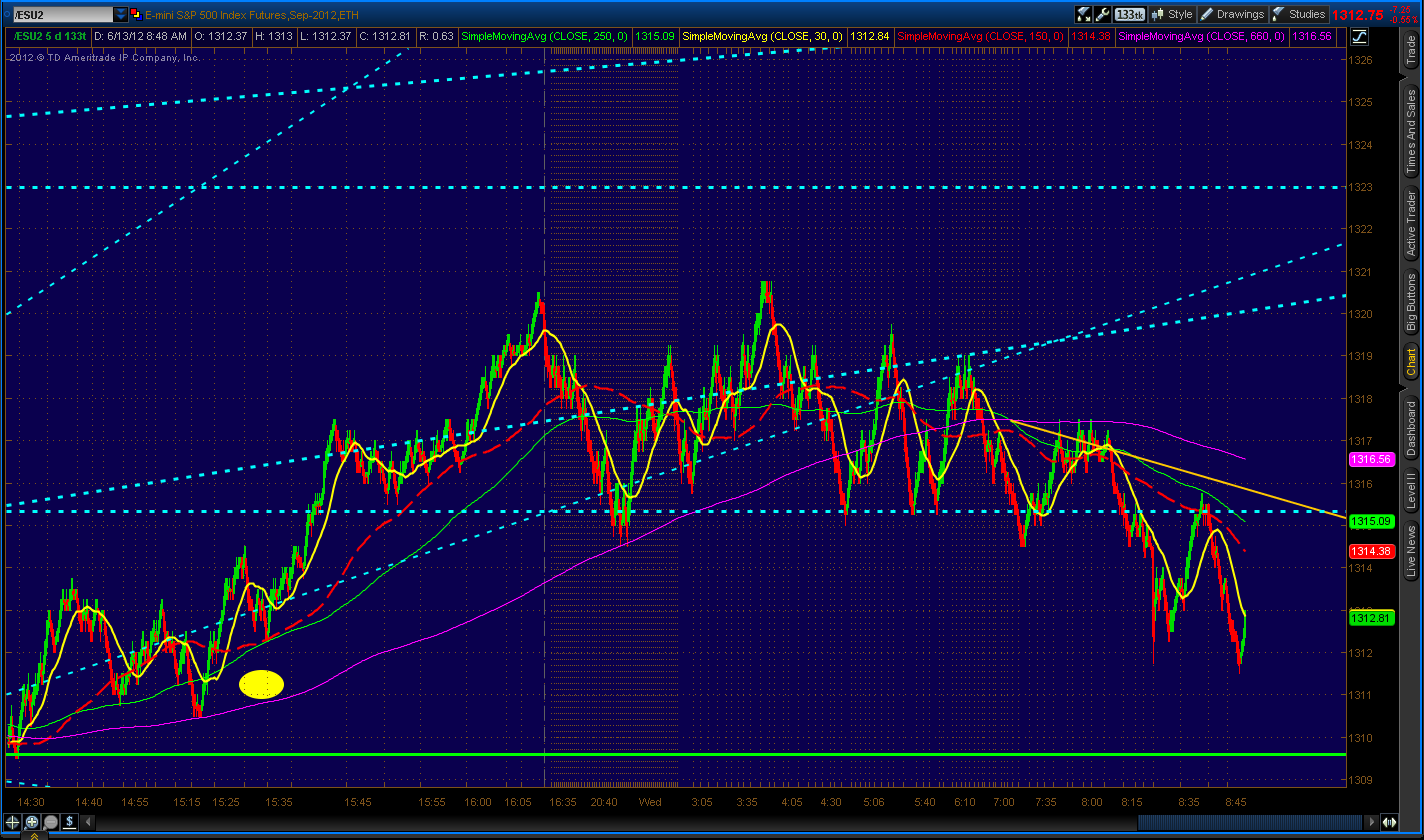Viewport: 1424px width, 840px height.
Task: Open chart settings wrench icon
Action: [x=1102, y=14]
